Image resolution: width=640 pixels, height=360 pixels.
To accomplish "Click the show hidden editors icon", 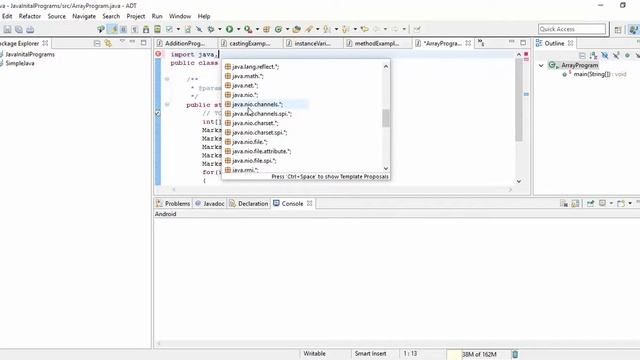I will pyautogui.click(x=481, y=43).
